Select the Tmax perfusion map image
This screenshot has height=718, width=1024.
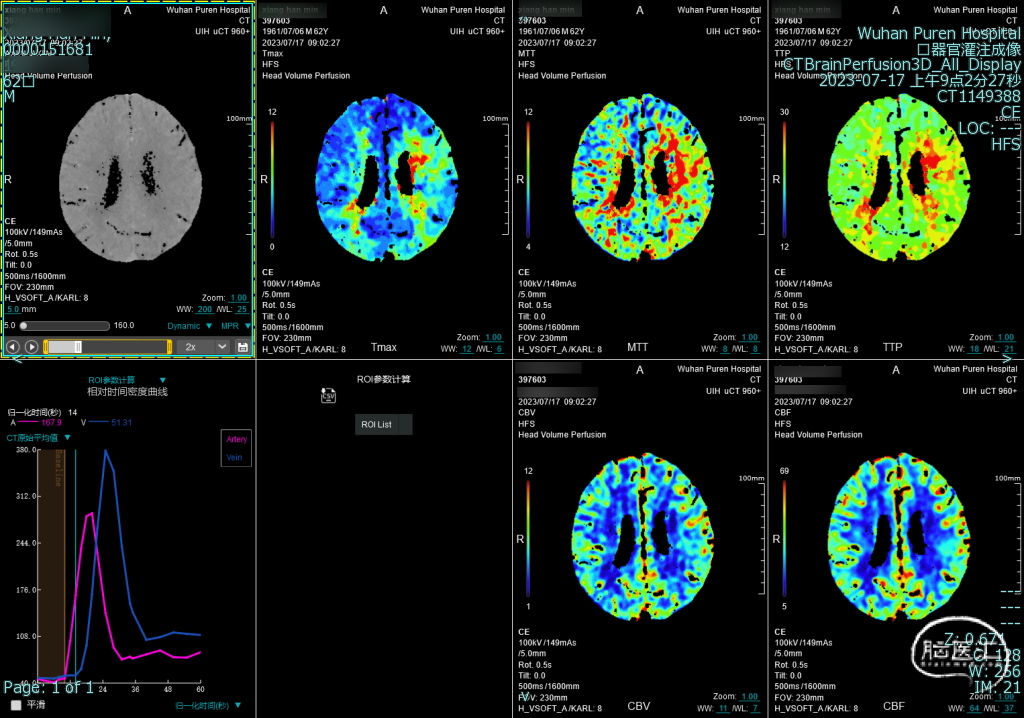click(x=387, y=178)
